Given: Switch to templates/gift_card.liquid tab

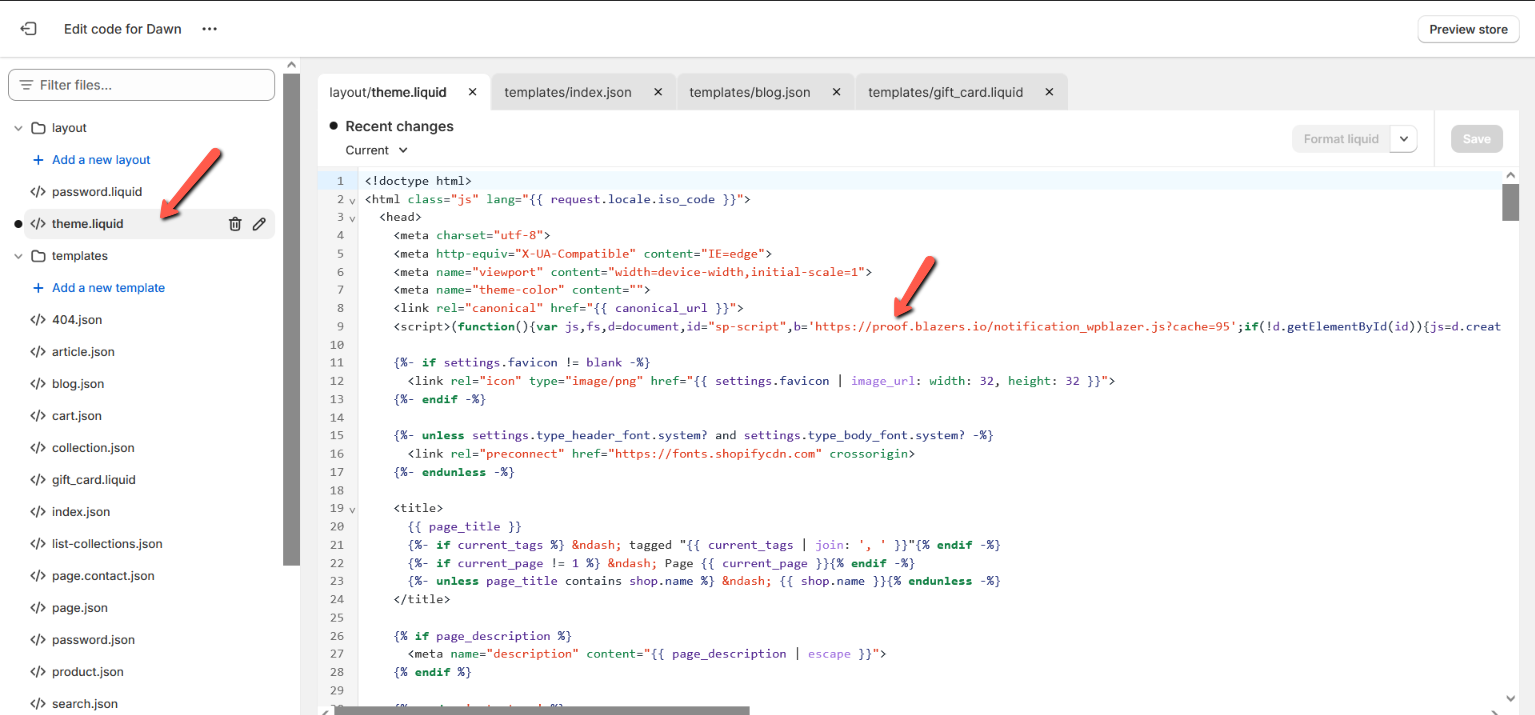Looking at the screenshot, I should (x=945, y=92).
